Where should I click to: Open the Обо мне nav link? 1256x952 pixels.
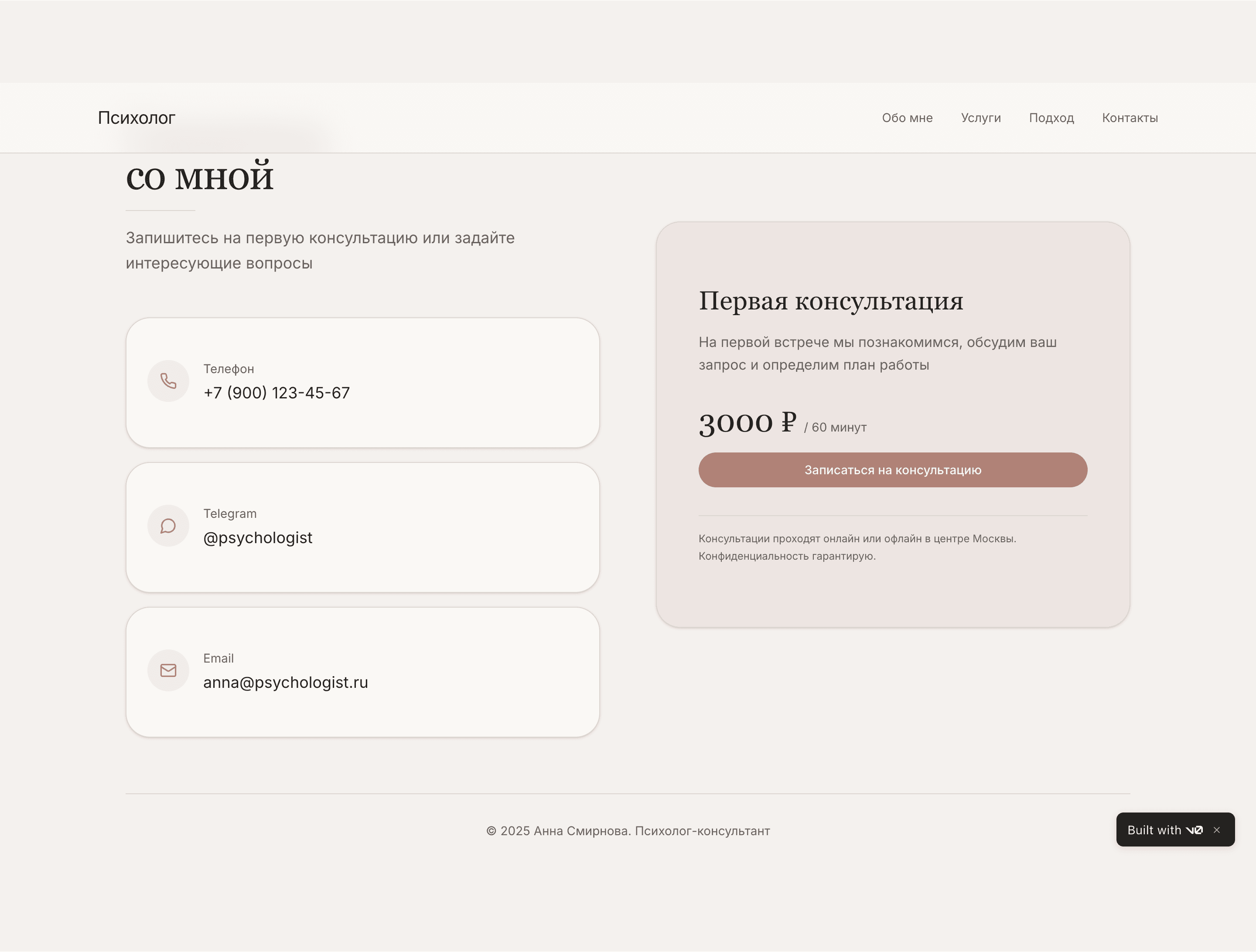[x=907, y=118]
